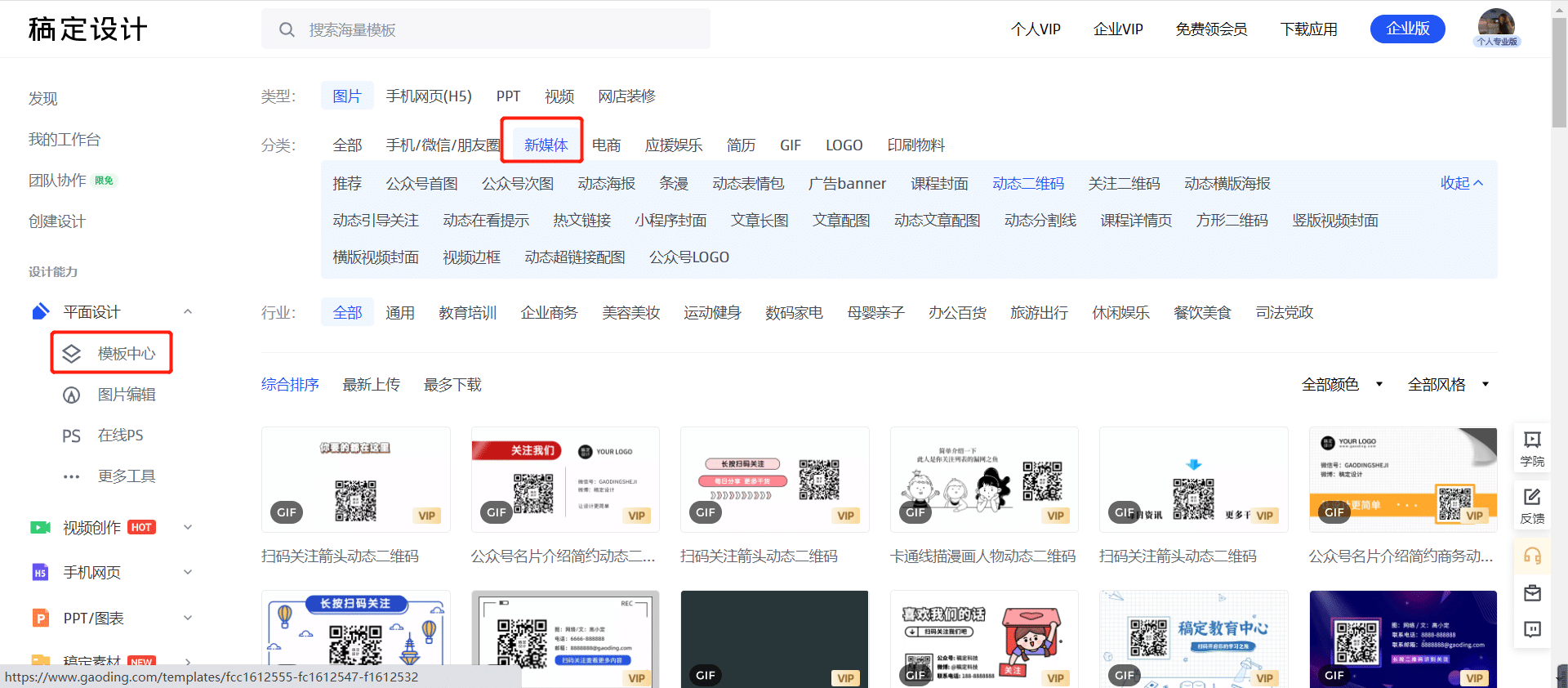Screen dimensions: 1568x688
Task: Select the 视频 type tab
Action: click(x=559, y=96)
